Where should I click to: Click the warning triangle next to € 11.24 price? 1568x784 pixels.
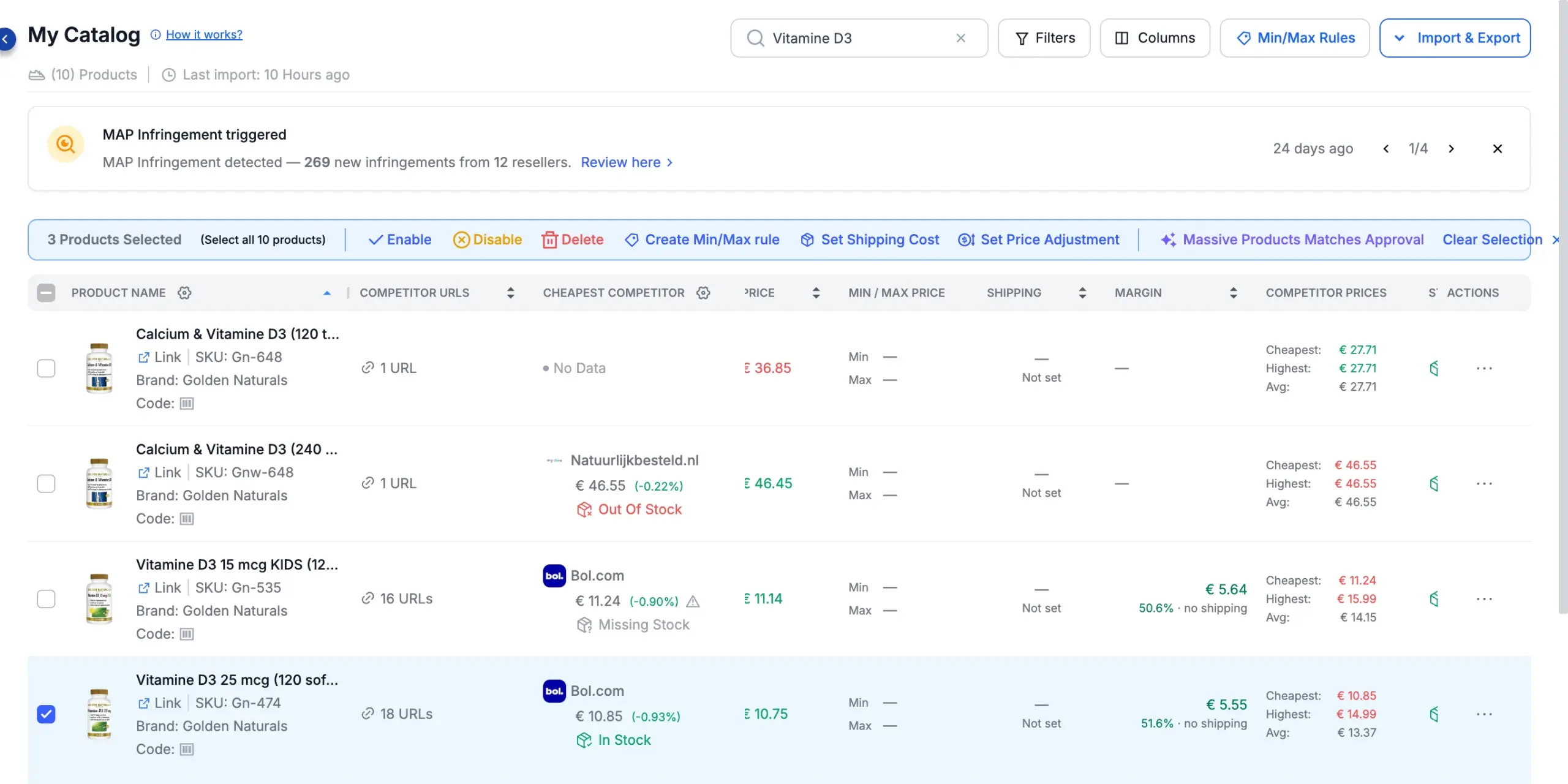point(693,601)
